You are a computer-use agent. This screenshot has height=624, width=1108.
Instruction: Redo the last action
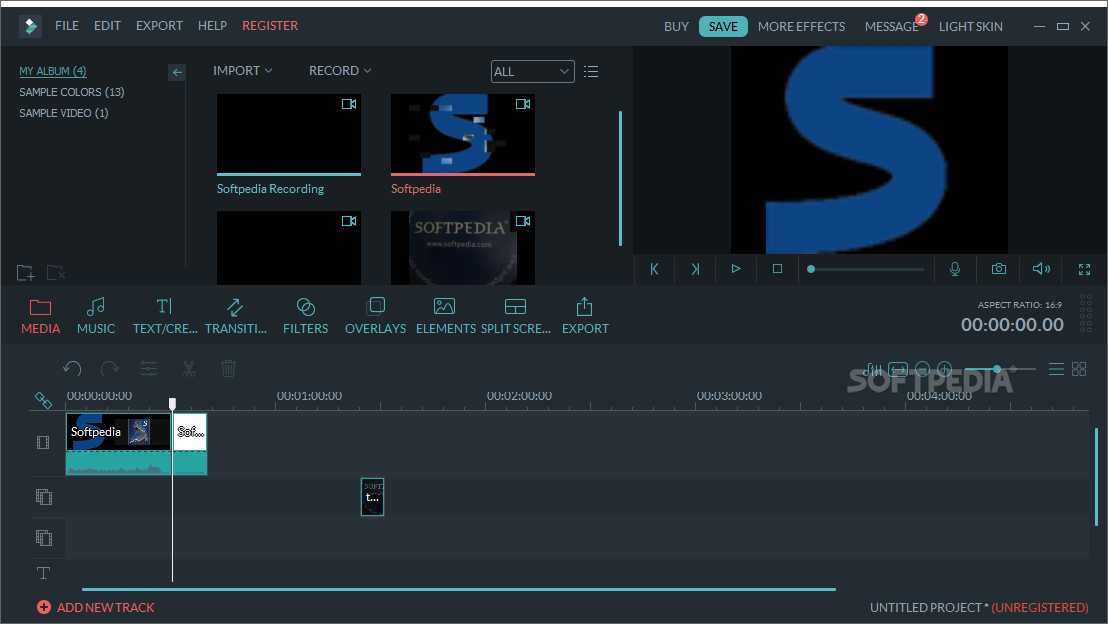[110, 368]
